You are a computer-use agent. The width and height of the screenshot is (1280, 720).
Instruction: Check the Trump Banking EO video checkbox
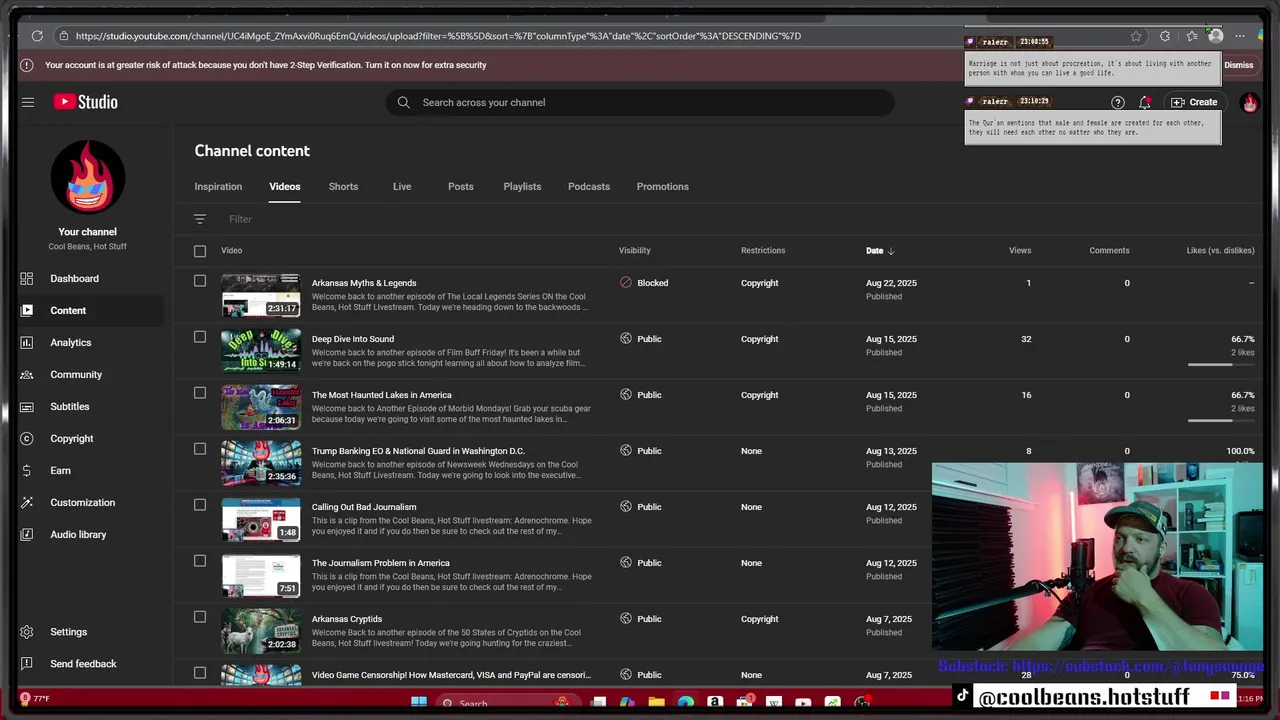coord(200,449)
